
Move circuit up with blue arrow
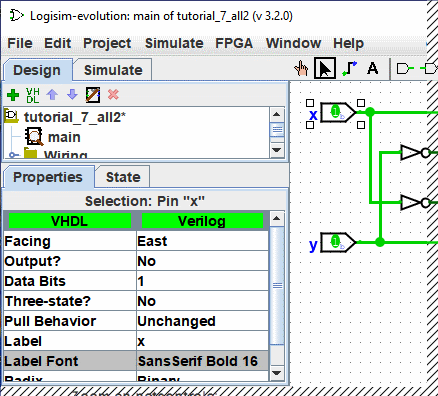[52, 95]
